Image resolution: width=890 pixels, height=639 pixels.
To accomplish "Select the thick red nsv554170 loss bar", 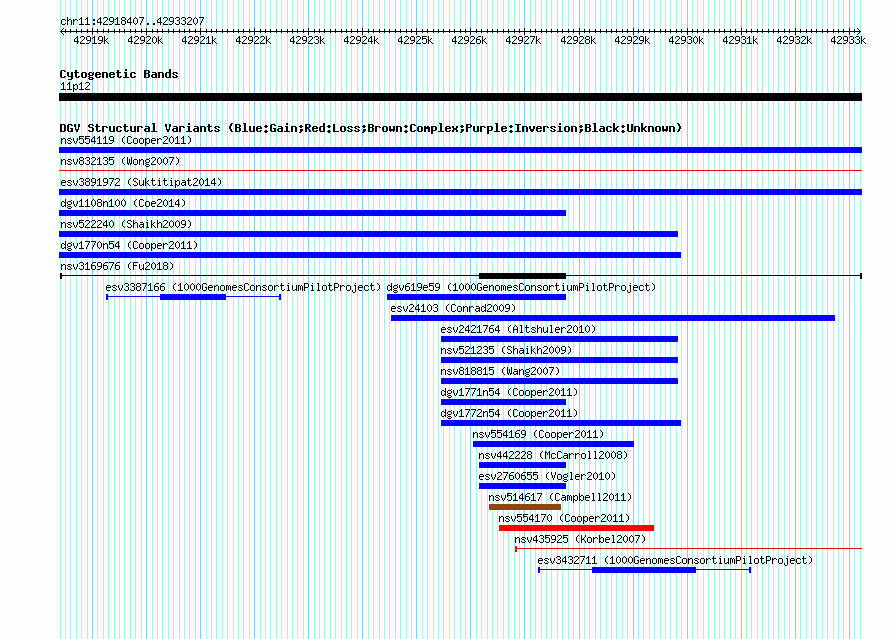I will click(576, 528).
